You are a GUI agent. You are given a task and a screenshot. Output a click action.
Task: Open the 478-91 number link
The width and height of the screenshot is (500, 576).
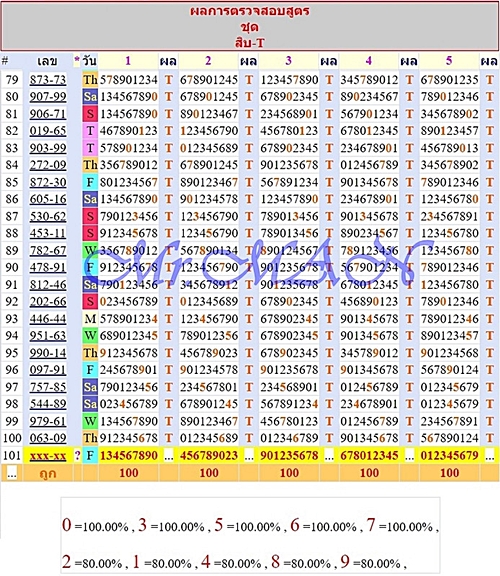point(48,267)
